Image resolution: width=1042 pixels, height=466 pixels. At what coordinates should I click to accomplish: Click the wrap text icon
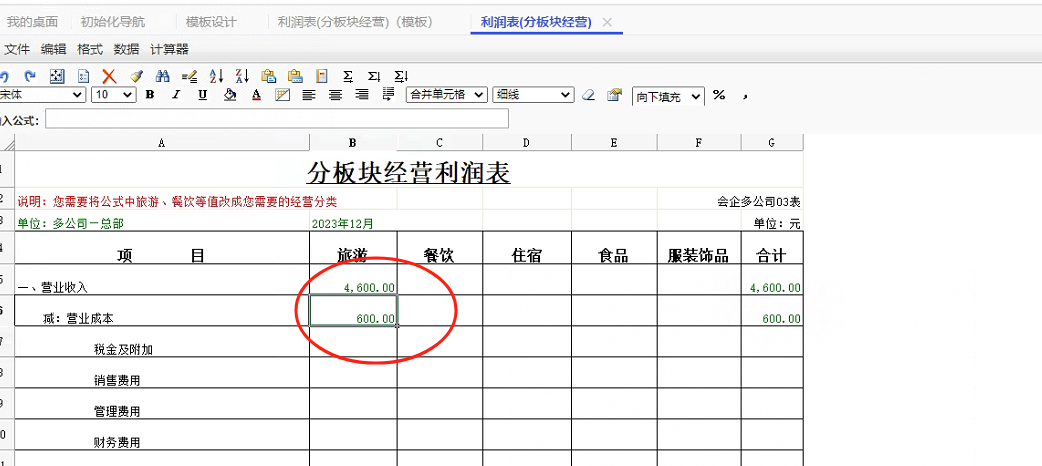coord(389,95)
